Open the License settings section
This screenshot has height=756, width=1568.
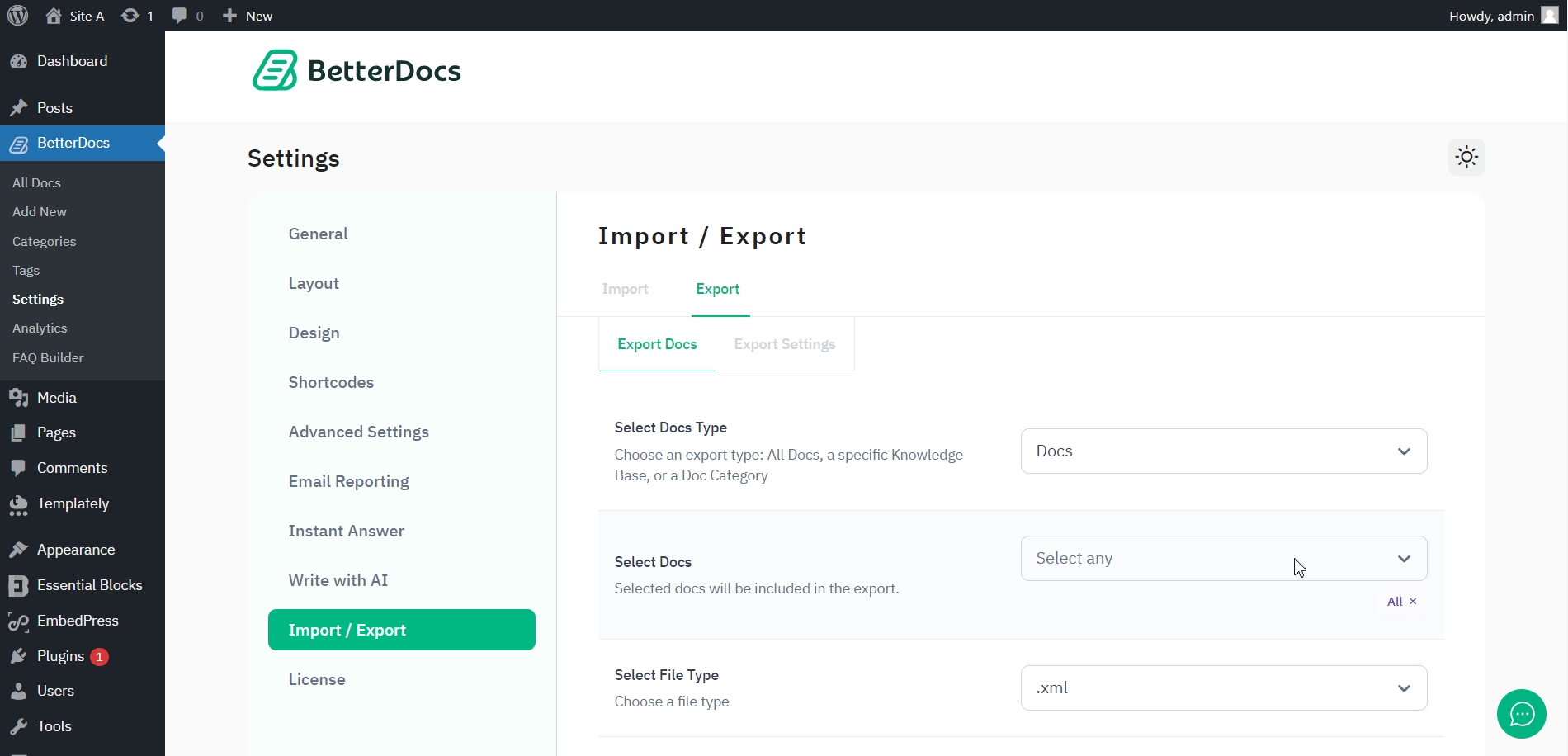[317, 678]
